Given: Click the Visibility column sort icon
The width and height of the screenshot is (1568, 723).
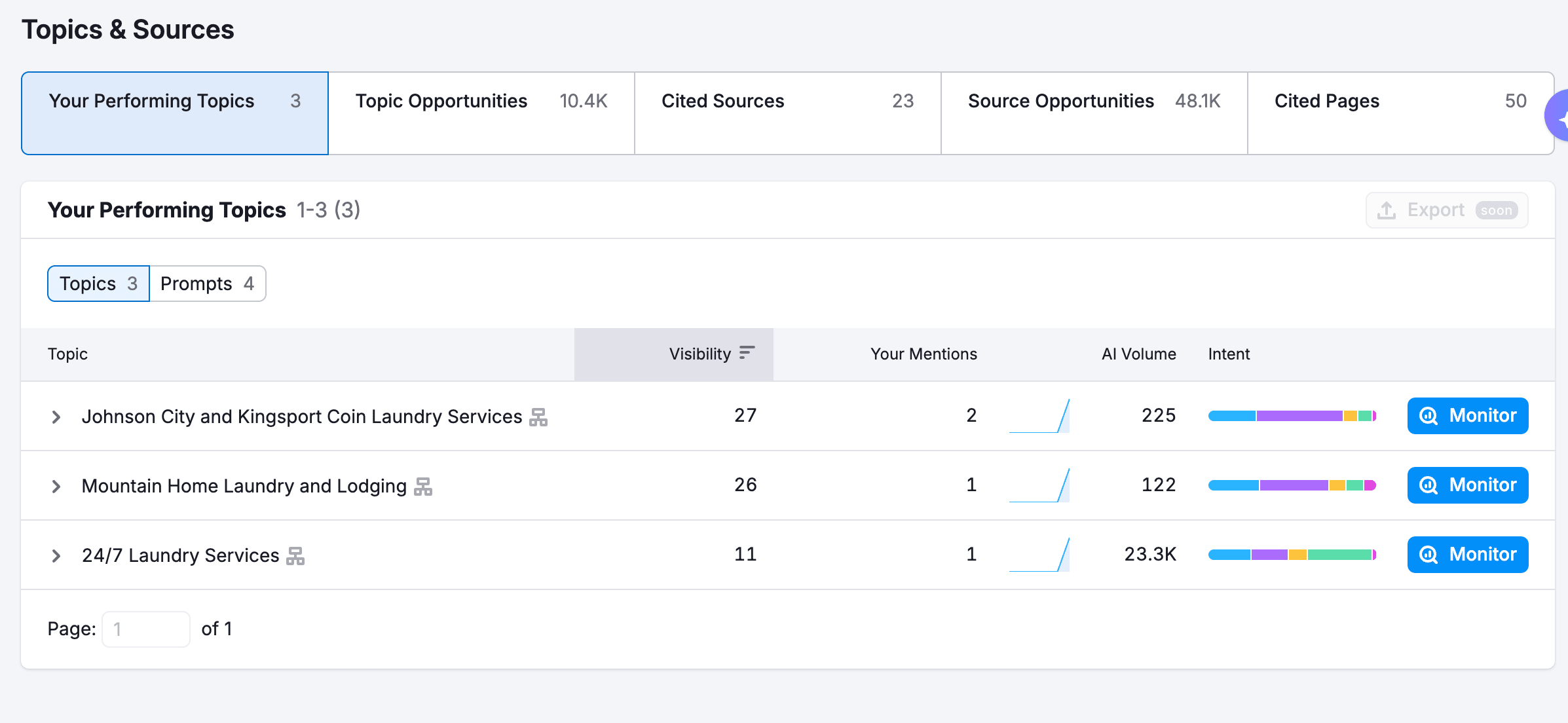Looking at the screenshot, I should 747,353.
